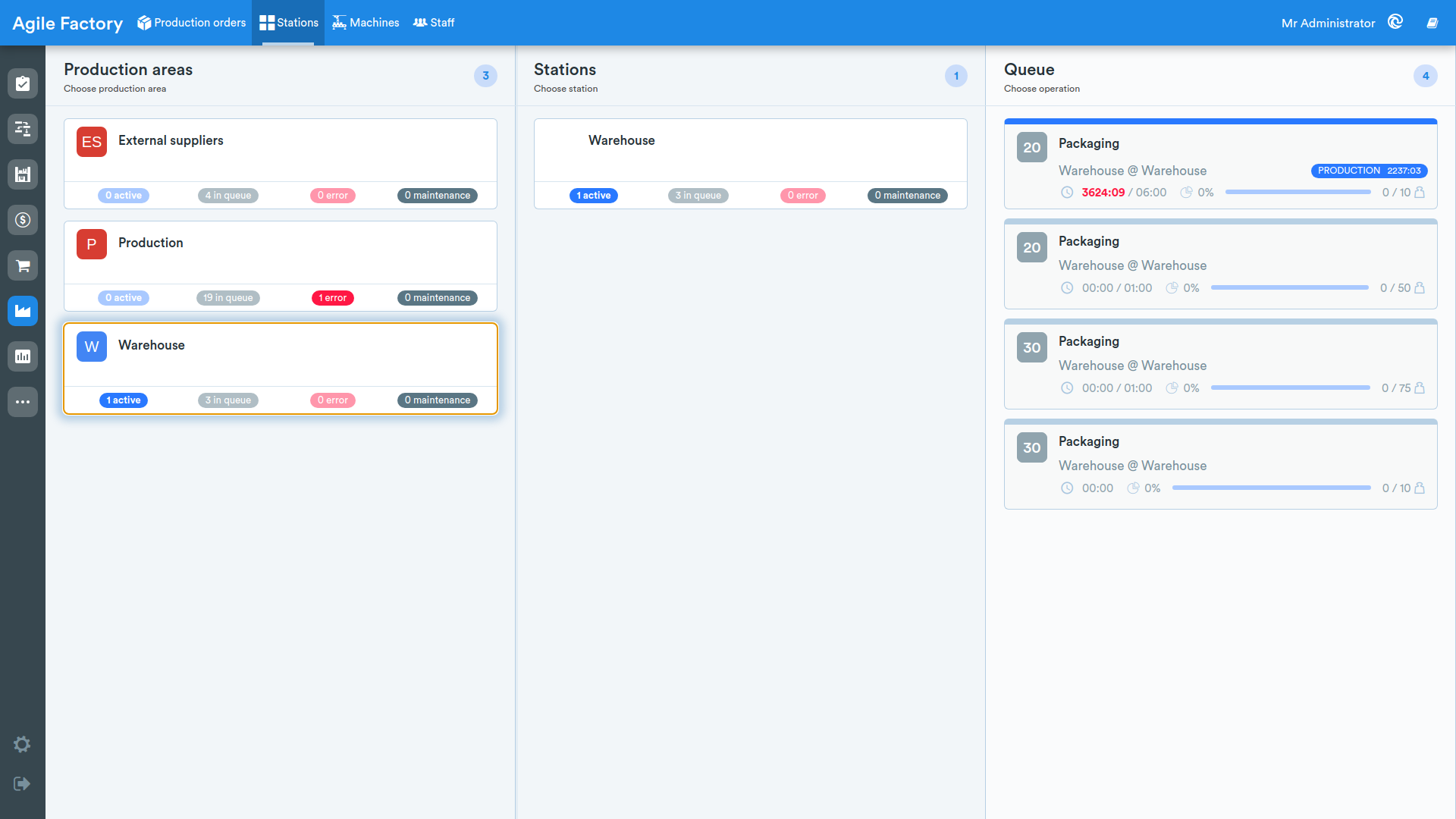The height and width of the screenshot is (819, 1456).
Task: Click 0 maintenance badge on External suppliers
Action: click(438, 196)
